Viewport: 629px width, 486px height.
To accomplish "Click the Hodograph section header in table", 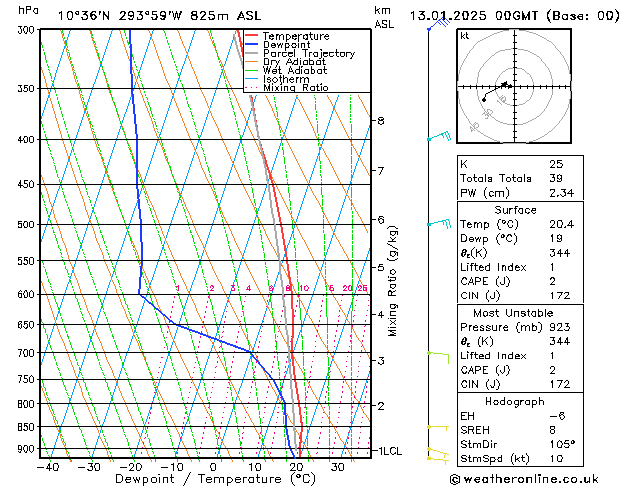I will 515,400.
